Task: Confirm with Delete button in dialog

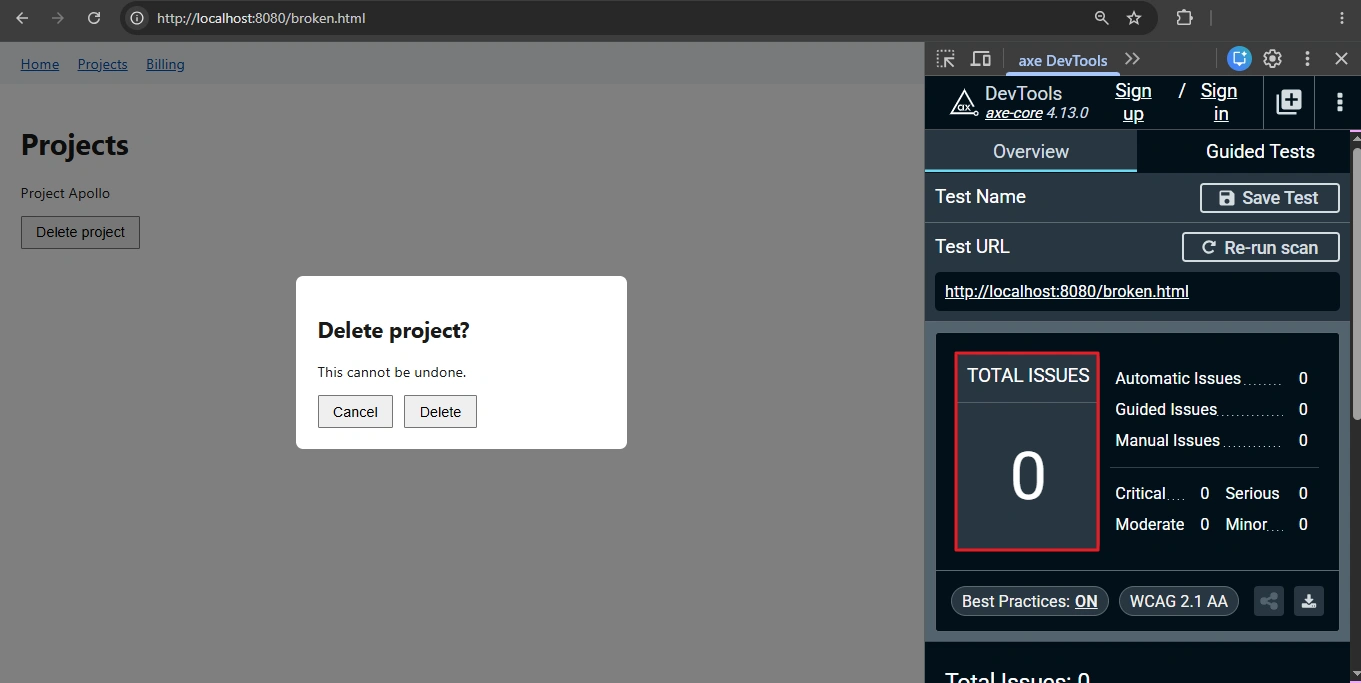Action: click(440, 412)
